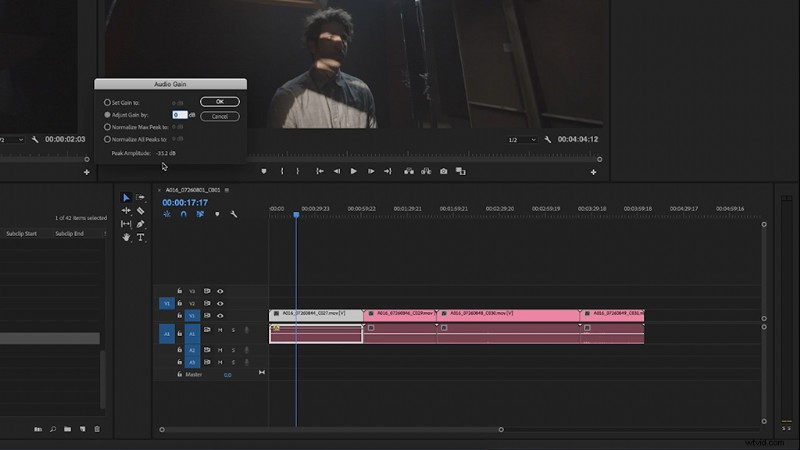This screenshot has width=800, height=450.
Task: Open the Program monitor button editor plus
Action: (x=593, y=172)
